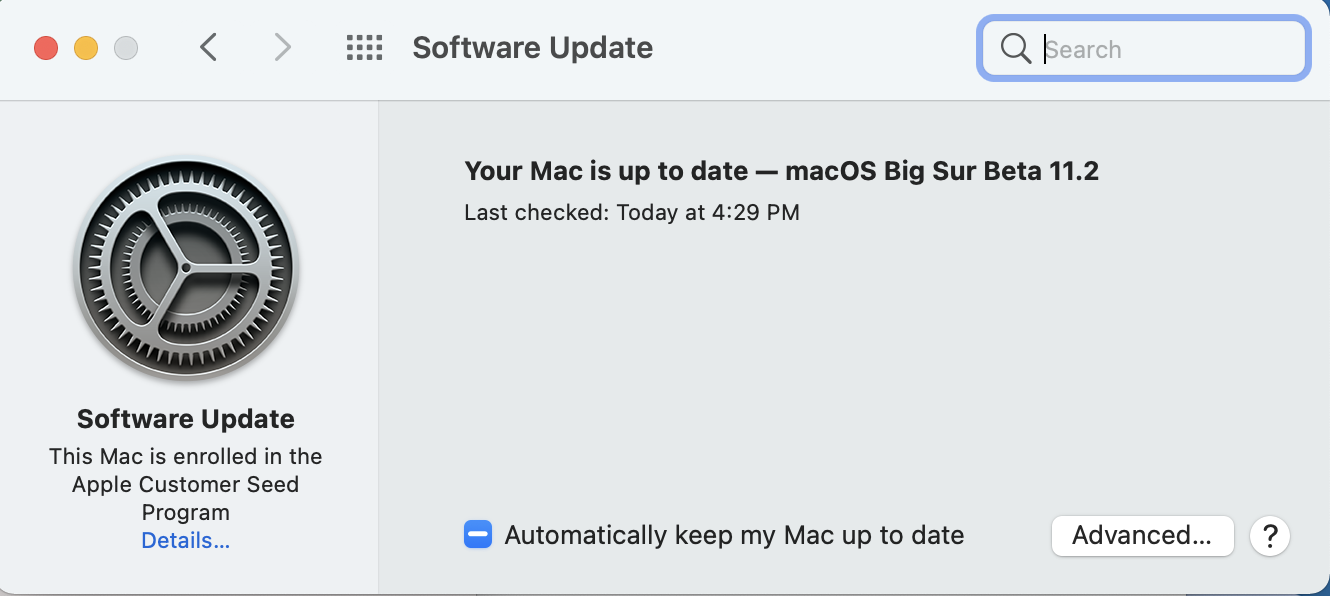Click the 'macOS Big Sur Beta 11.2' version text
This screenshot has height=596, width=1330.
tap(942, 171)
